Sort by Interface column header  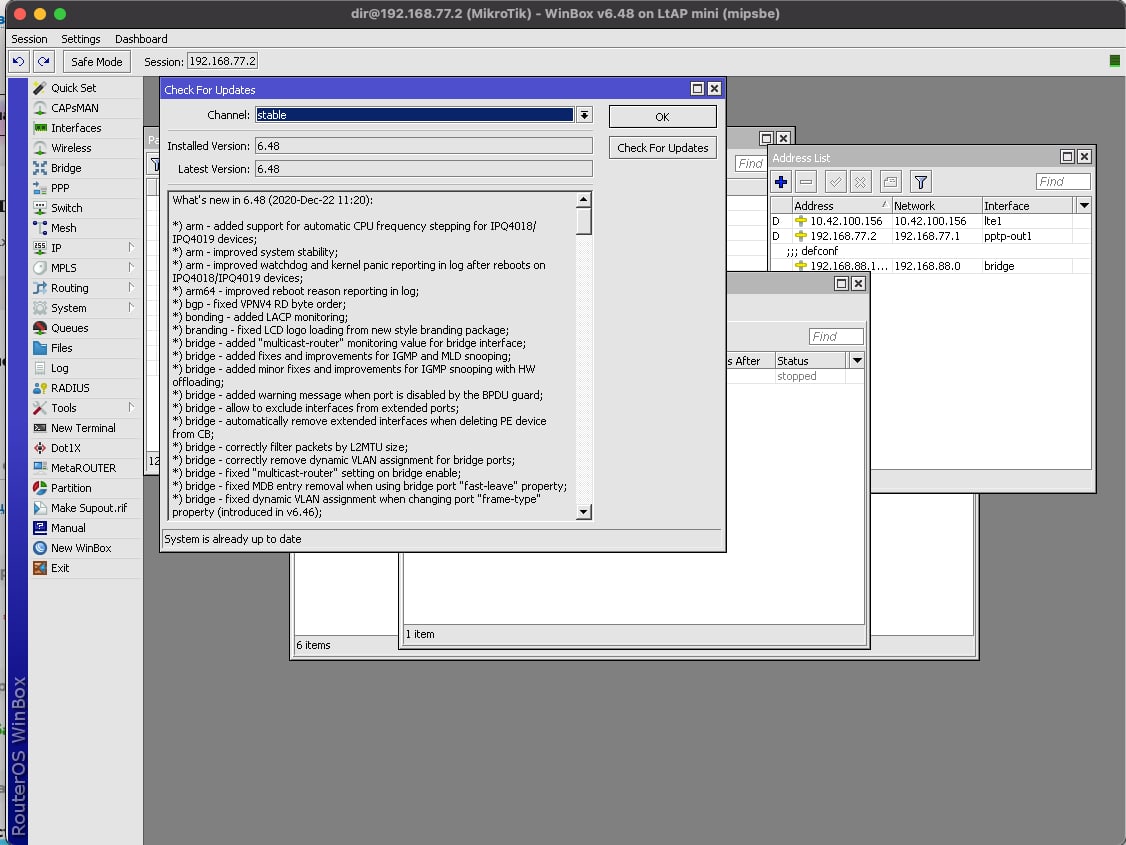pyautogui.click(x=1028, y=206)
